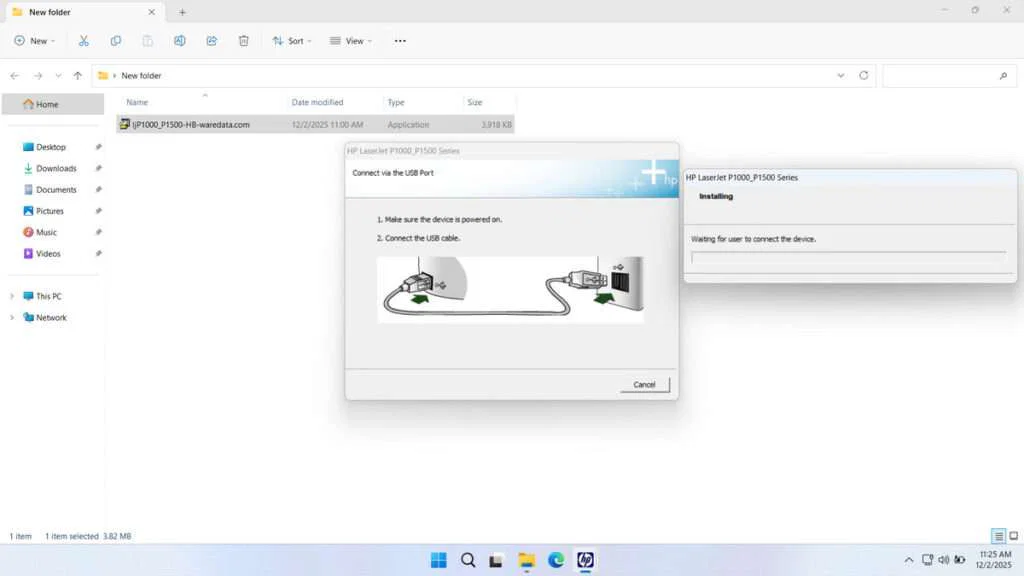The image size is (1024, 576).
Task: Expand This PC in the sidebar
Action: (x=12, y=295)
